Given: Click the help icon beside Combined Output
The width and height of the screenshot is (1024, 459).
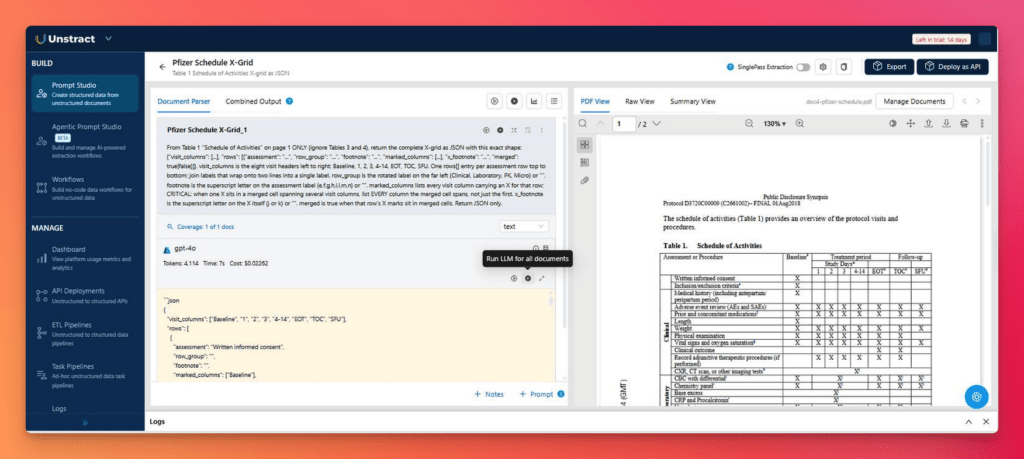Looking at the screenshot, I should (x=289, y=101).
